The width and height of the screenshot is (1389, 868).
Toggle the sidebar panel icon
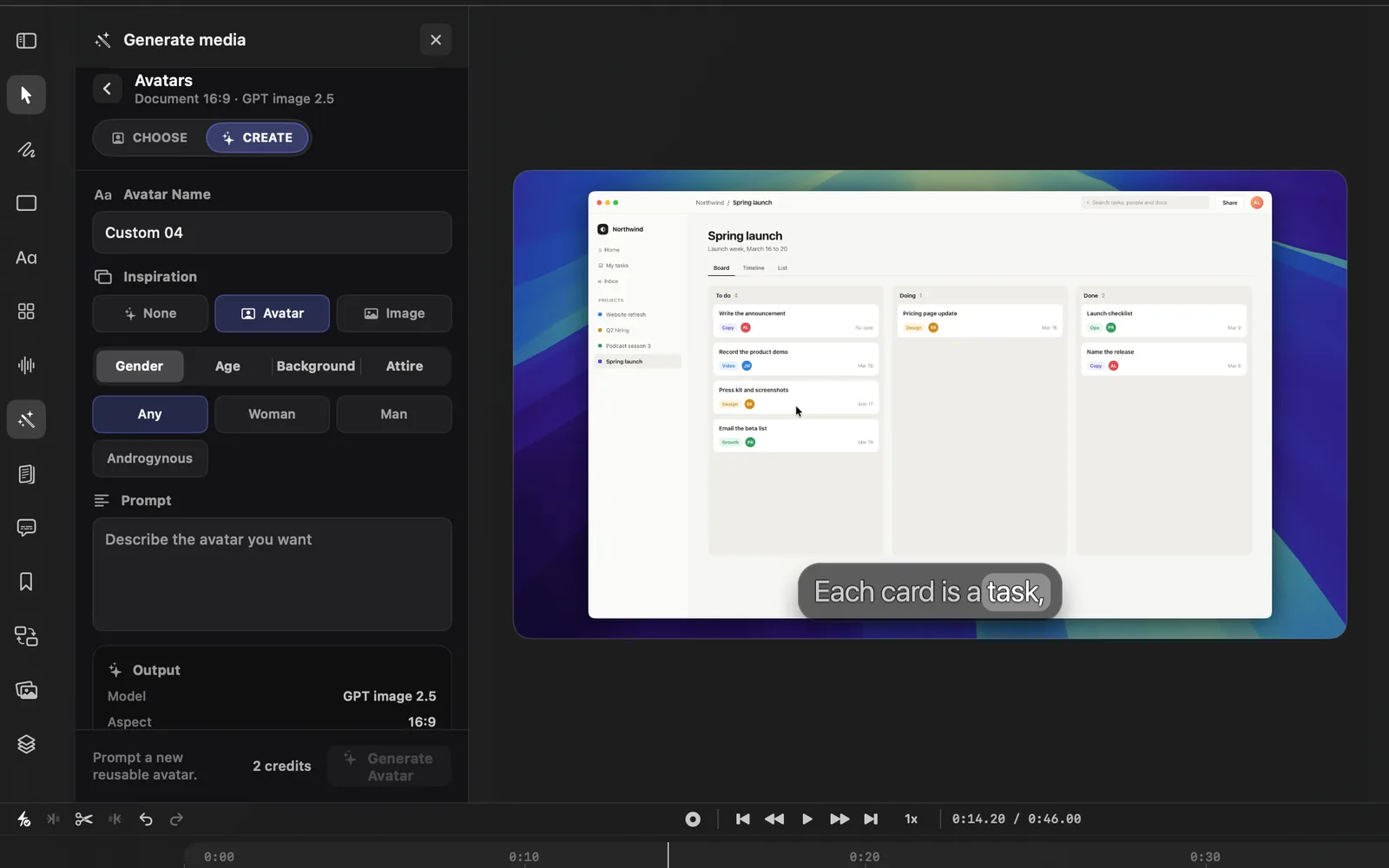coord(26,41)
